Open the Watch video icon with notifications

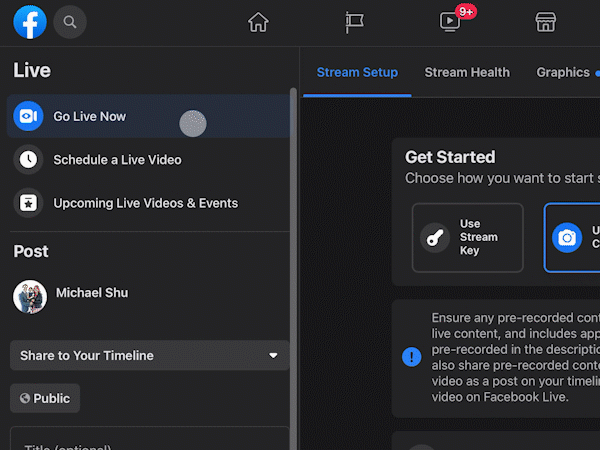pos(451,22)
